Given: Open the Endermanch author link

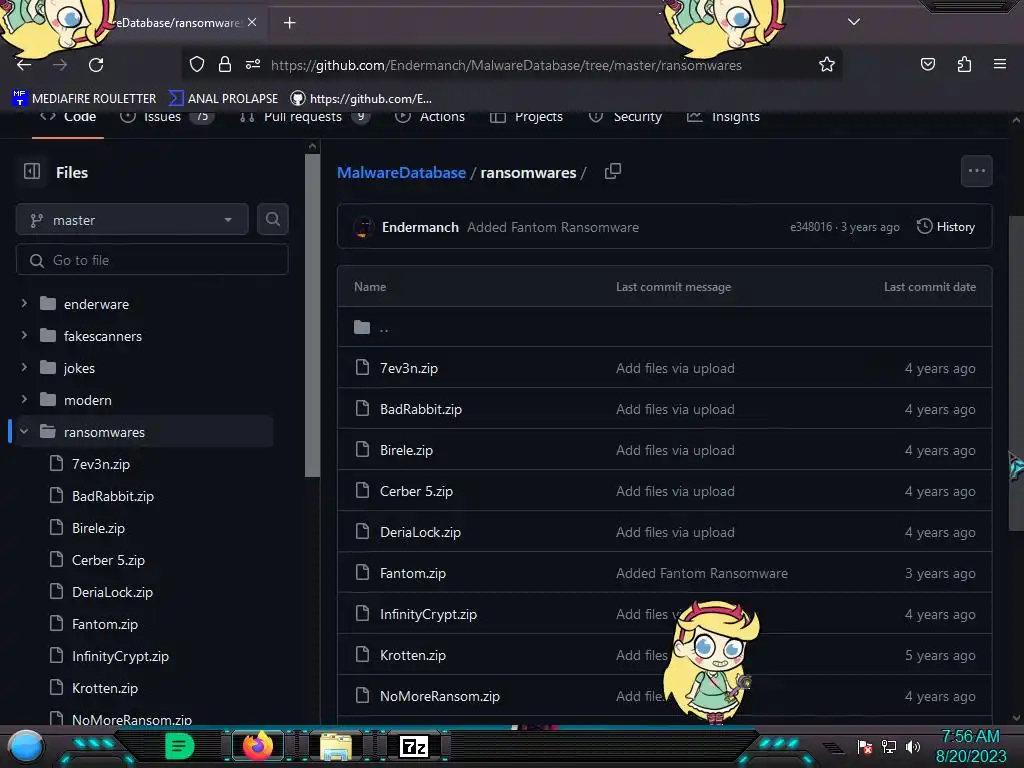Looking at the screenshot, I should point(420,227).
